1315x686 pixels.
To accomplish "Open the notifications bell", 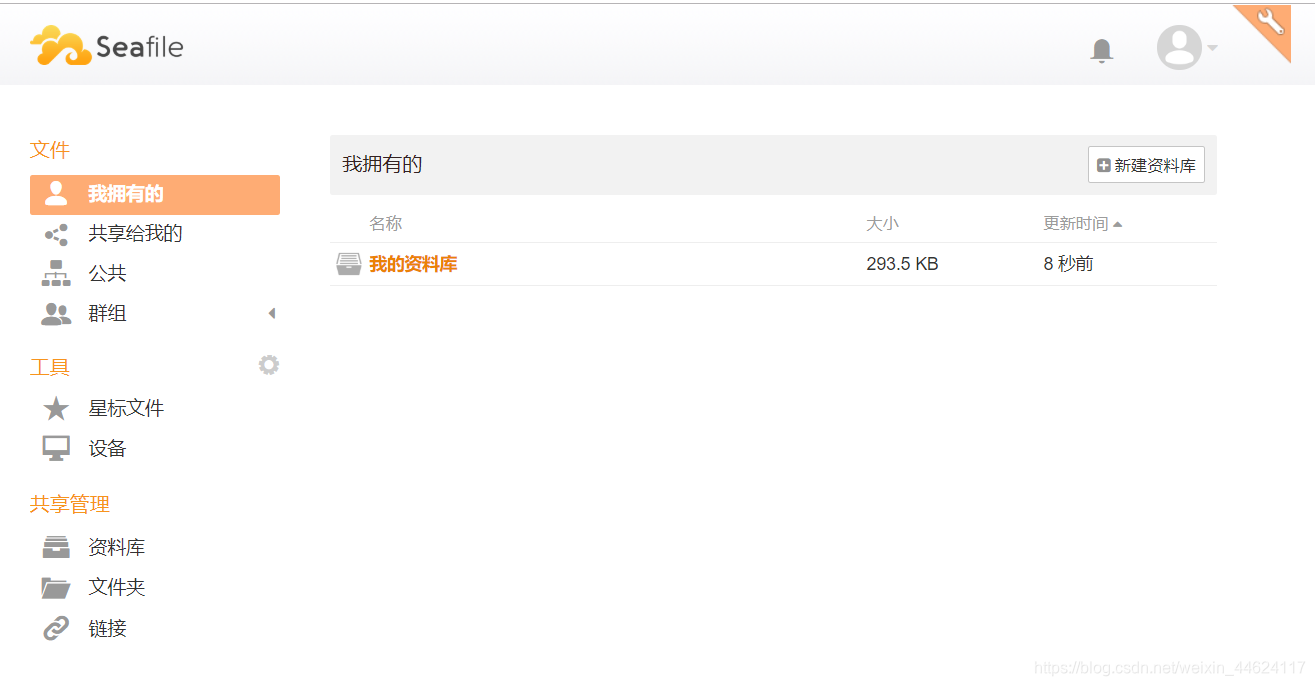I will click(x=1101, y=50).
